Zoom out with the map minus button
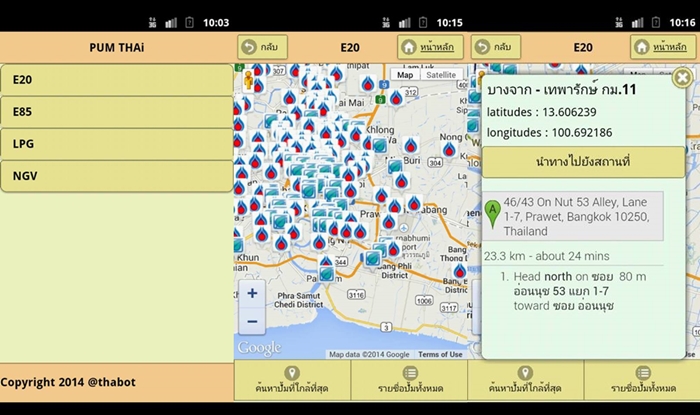700x415 pixels. tap(252, 321)
